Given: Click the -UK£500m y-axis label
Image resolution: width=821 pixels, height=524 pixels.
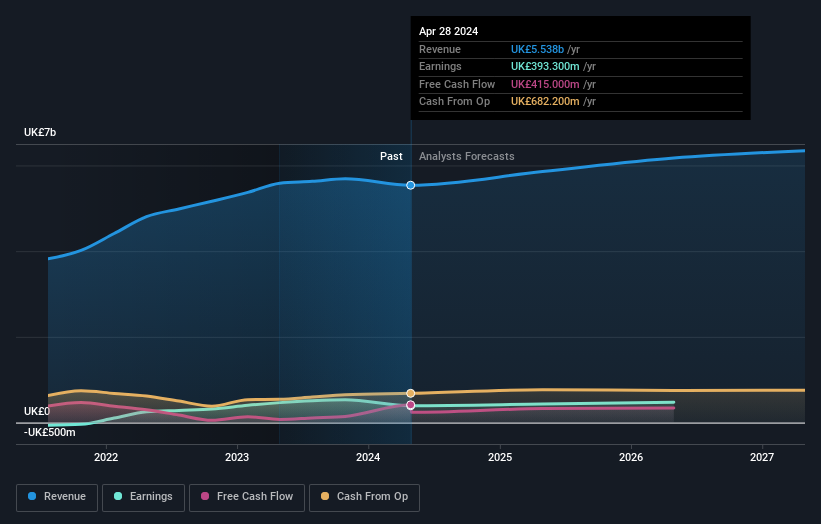Looking at the screenshot, I should tap(49, 432).
